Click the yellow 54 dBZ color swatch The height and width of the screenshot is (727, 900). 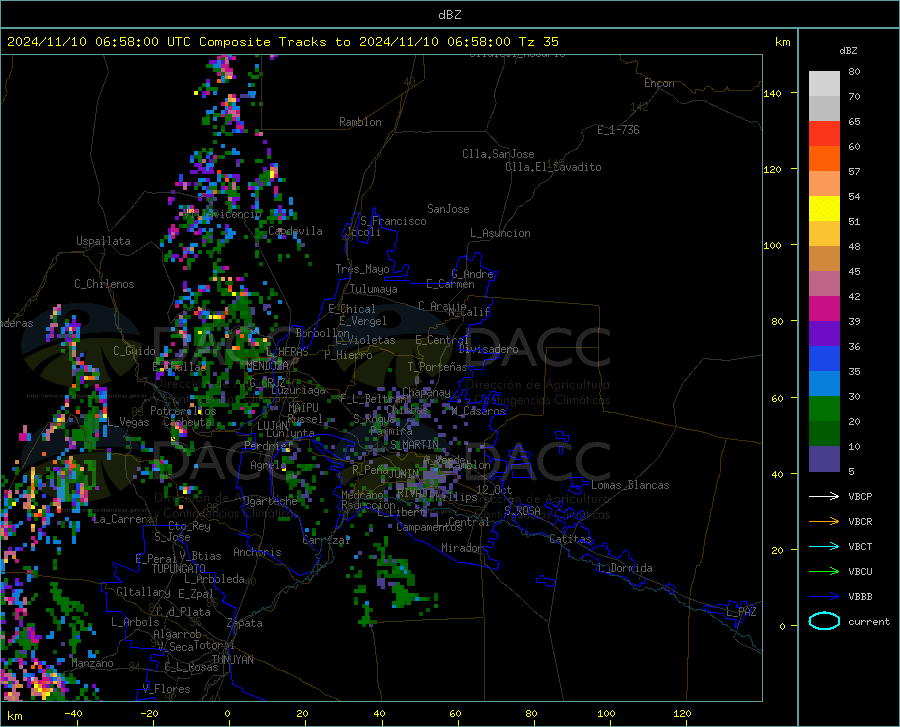click(824, 209)
